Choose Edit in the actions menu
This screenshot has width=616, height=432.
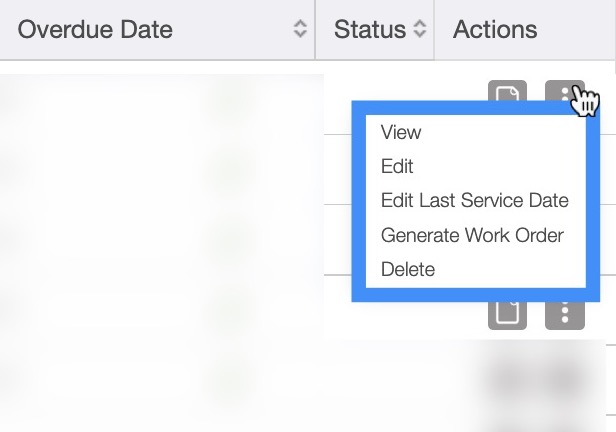coord(397,167)
